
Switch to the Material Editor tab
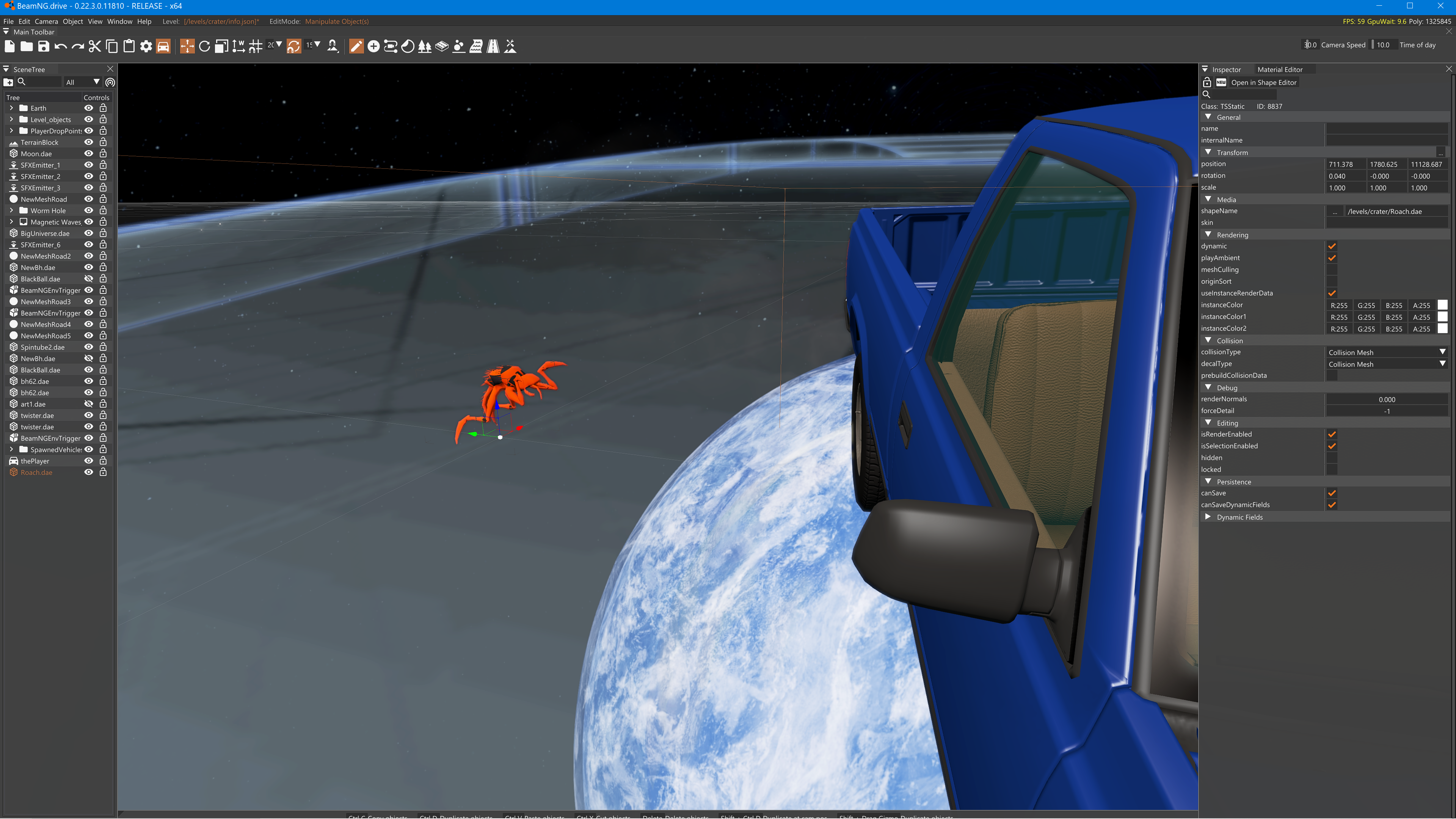(x=1280, y=69)
